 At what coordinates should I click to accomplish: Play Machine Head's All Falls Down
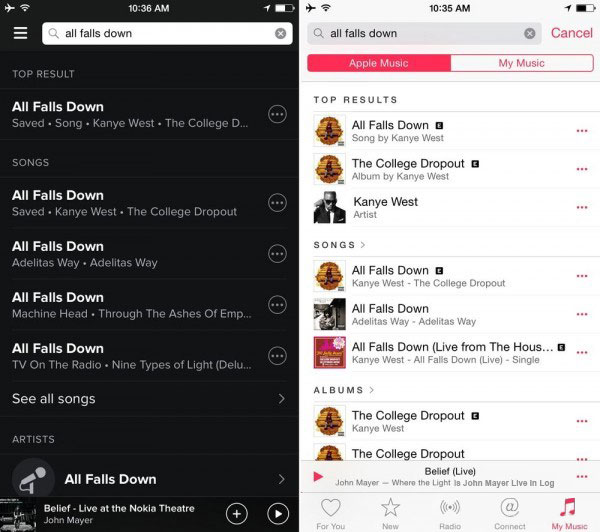click(x=132, y=305)
